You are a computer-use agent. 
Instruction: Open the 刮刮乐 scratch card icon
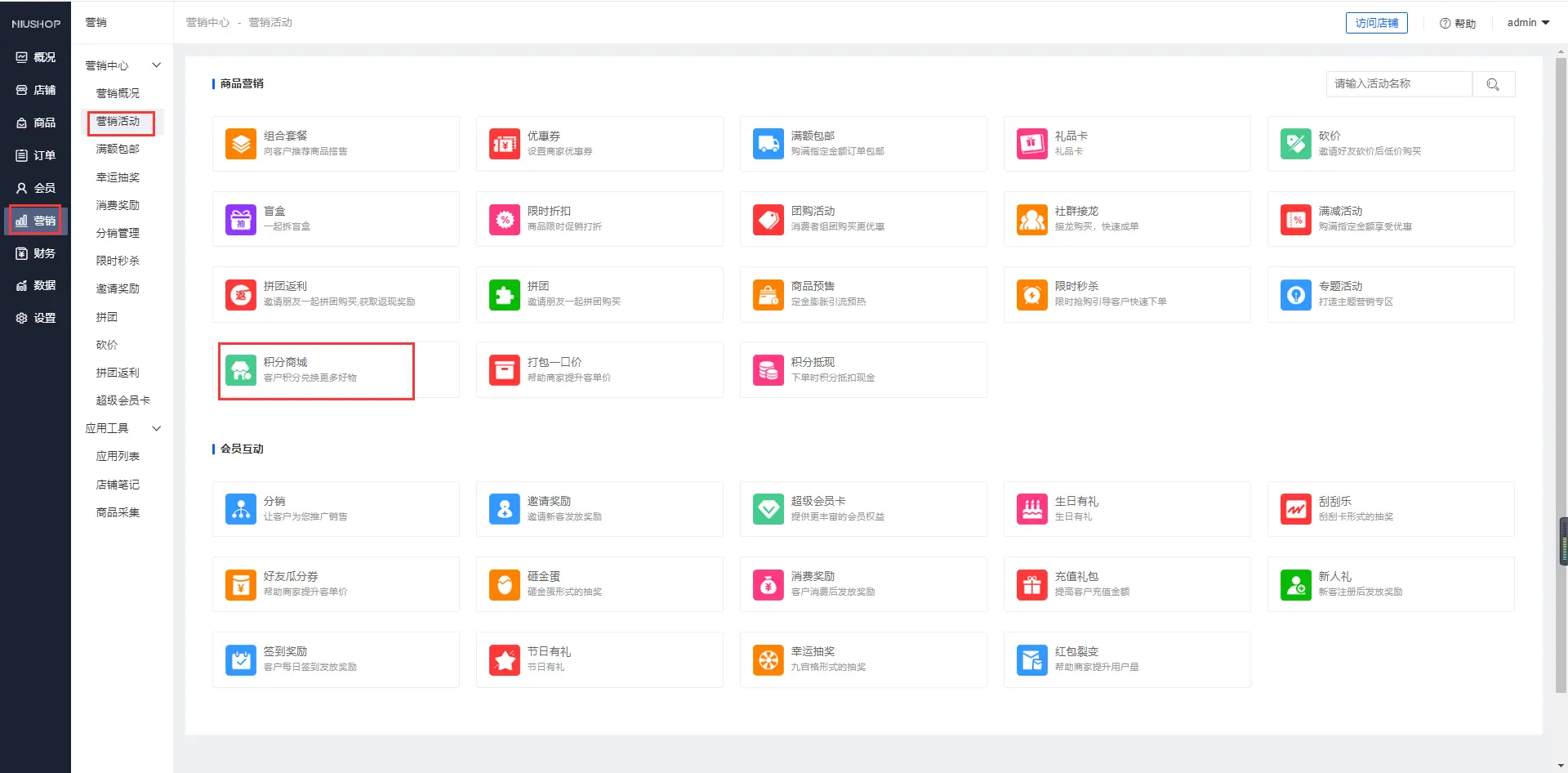(1296, 509)
